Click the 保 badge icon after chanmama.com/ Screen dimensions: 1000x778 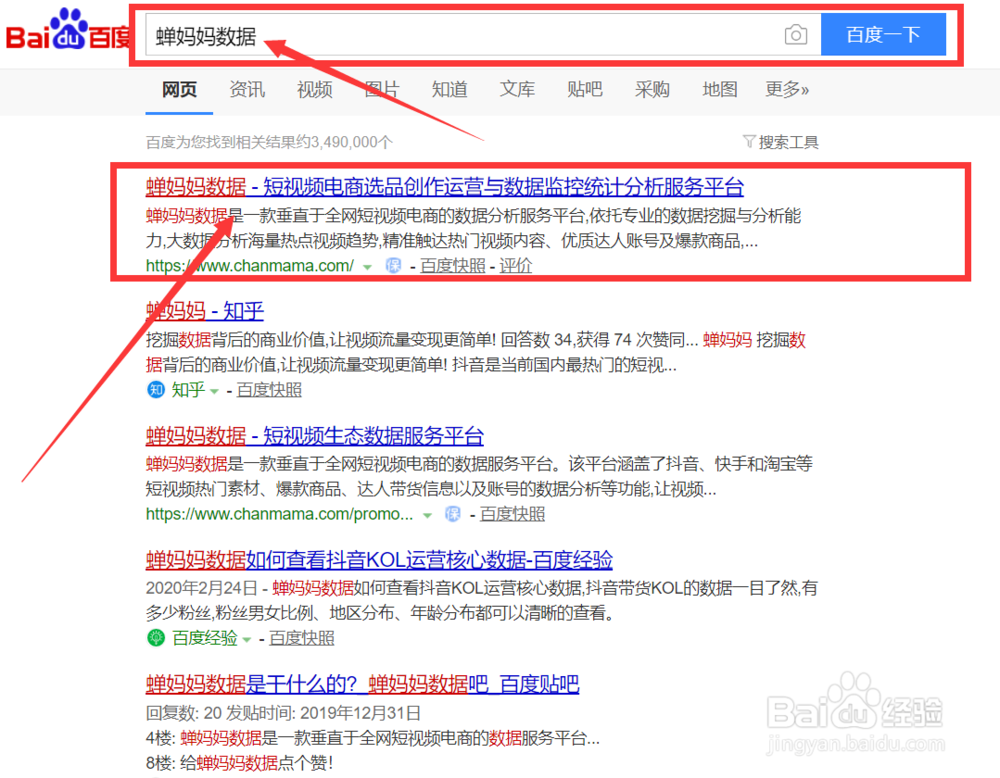click(393, 265)
